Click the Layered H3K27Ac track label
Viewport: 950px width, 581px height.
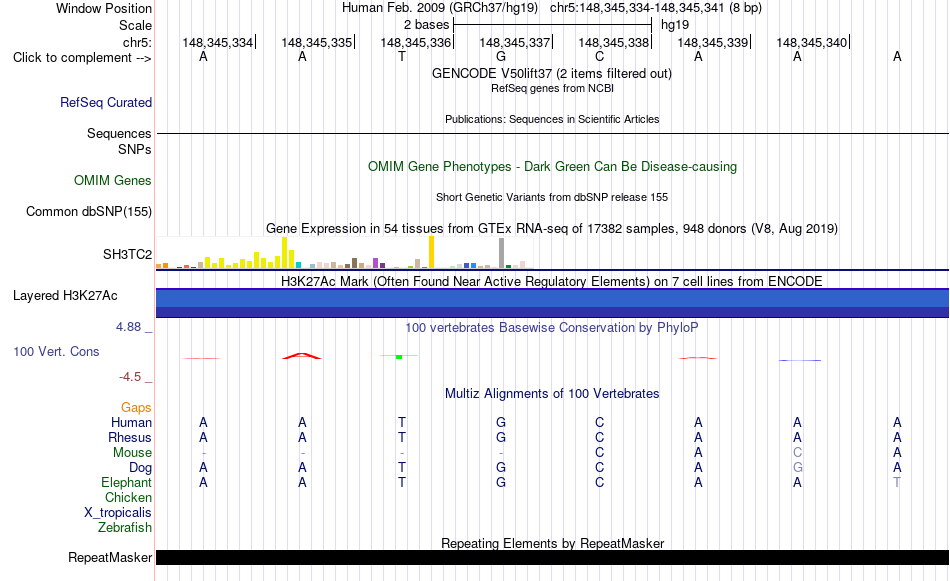(x=65, y=296)
